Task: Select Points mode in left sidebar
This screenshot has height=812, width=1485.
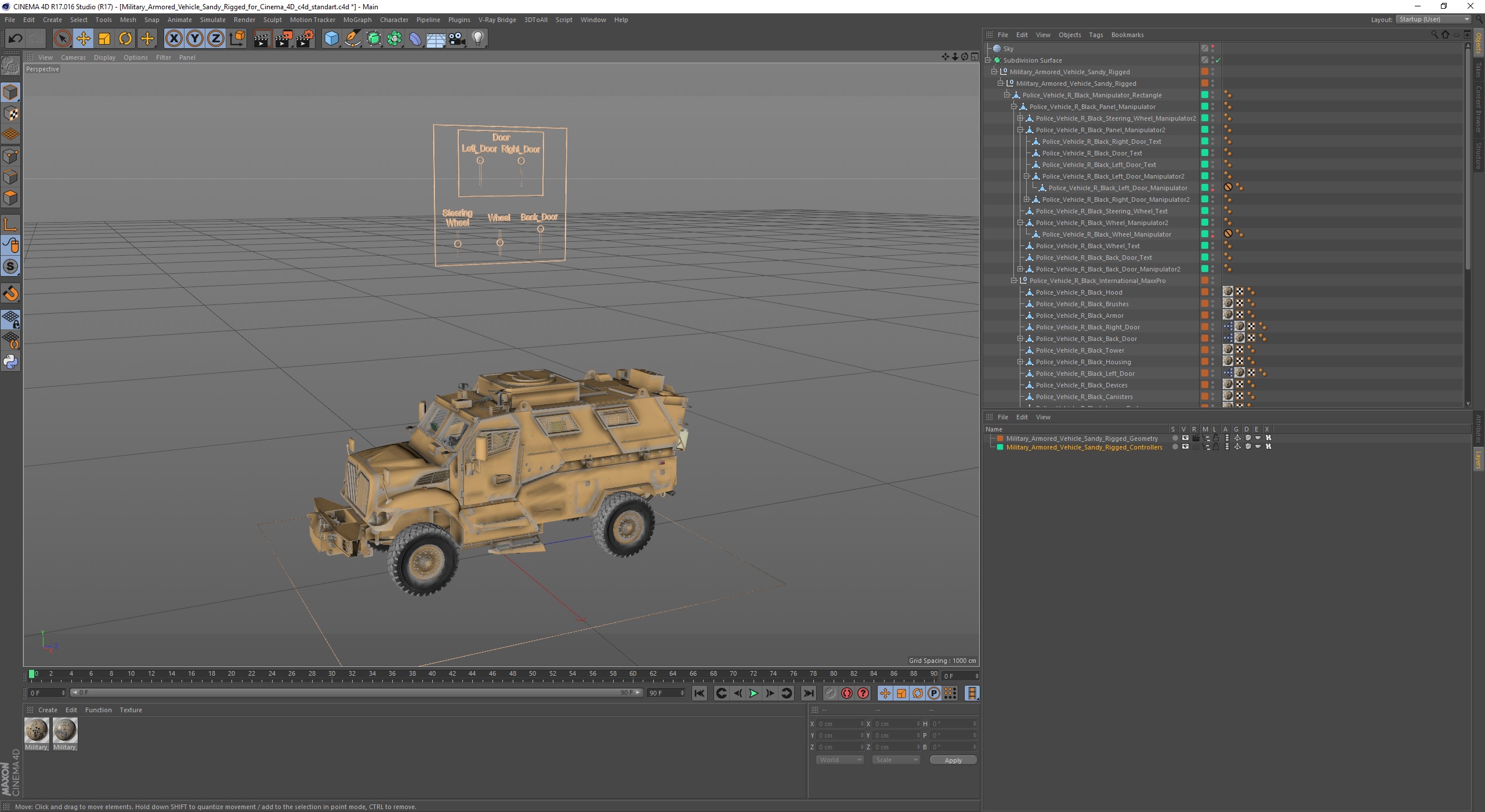Action: click(10, 156)
